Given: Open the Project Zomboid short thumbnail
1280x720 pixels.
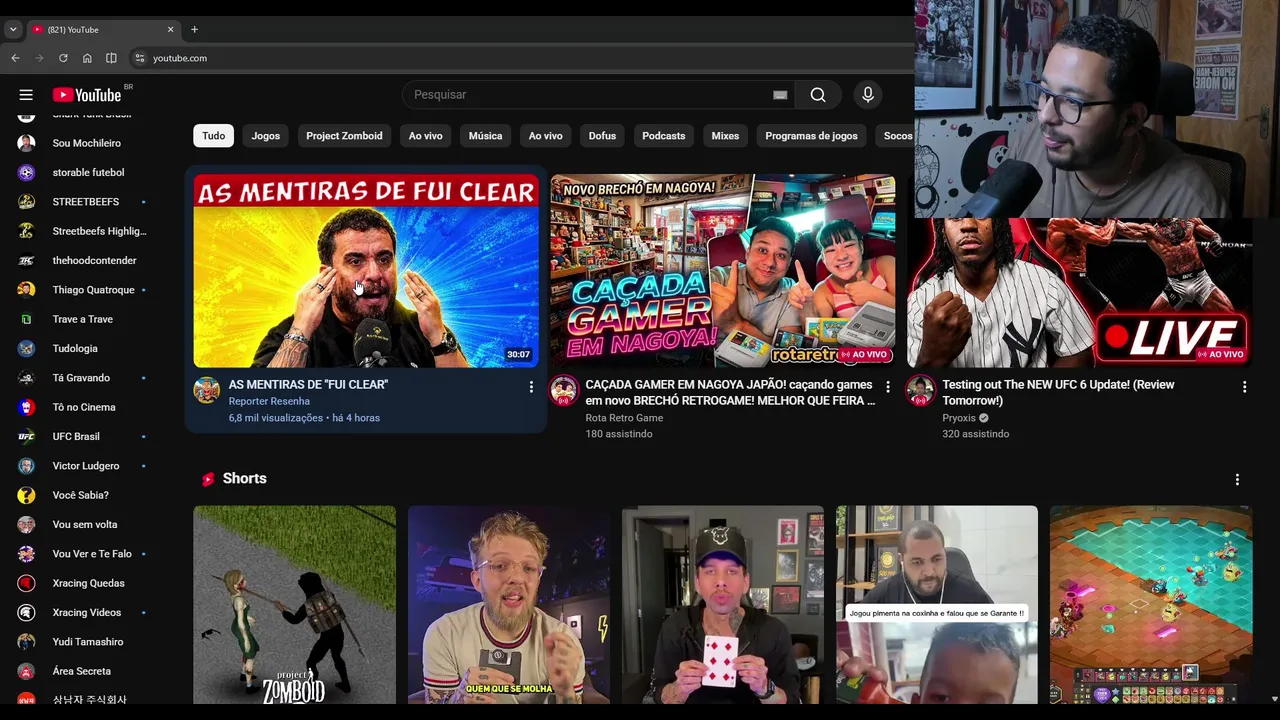Looking at the screenshot, I should 295,605.
